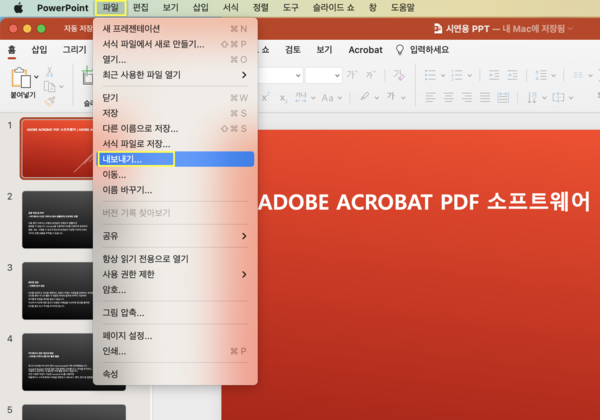The height and width of the screenshot is (420, 600).
Task: Click the lightbulb tell-me icon
Action: point(399,50)
